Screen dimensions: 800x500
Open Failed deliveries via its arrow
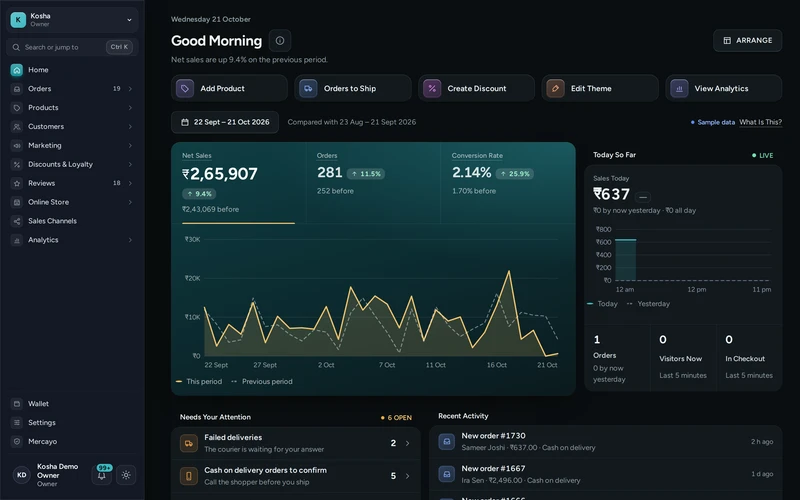[407, 443]
